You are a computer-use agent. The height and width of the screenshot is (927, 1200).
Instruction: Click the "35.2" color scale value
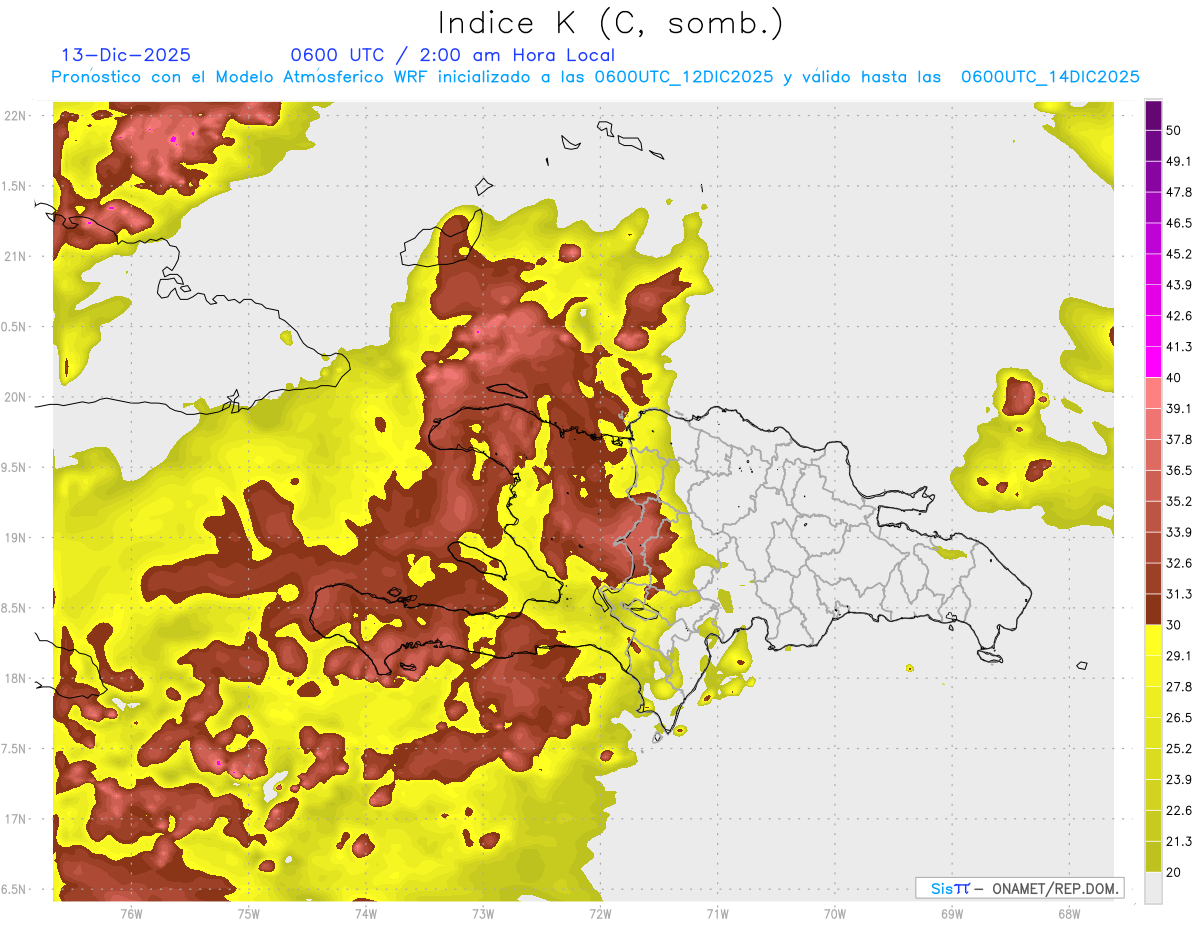click(1179, 501)
